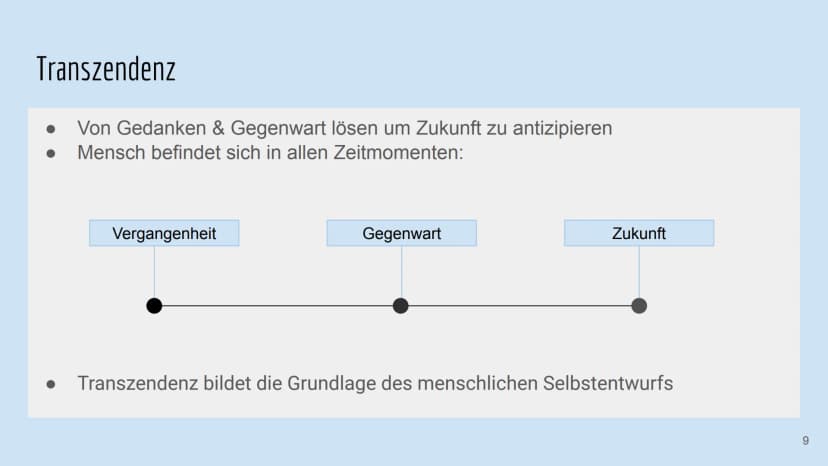This screenshot has width=828, height=466.
Task: Click the word 'antizipieren' in first bullet
Action: coord(562,128)
